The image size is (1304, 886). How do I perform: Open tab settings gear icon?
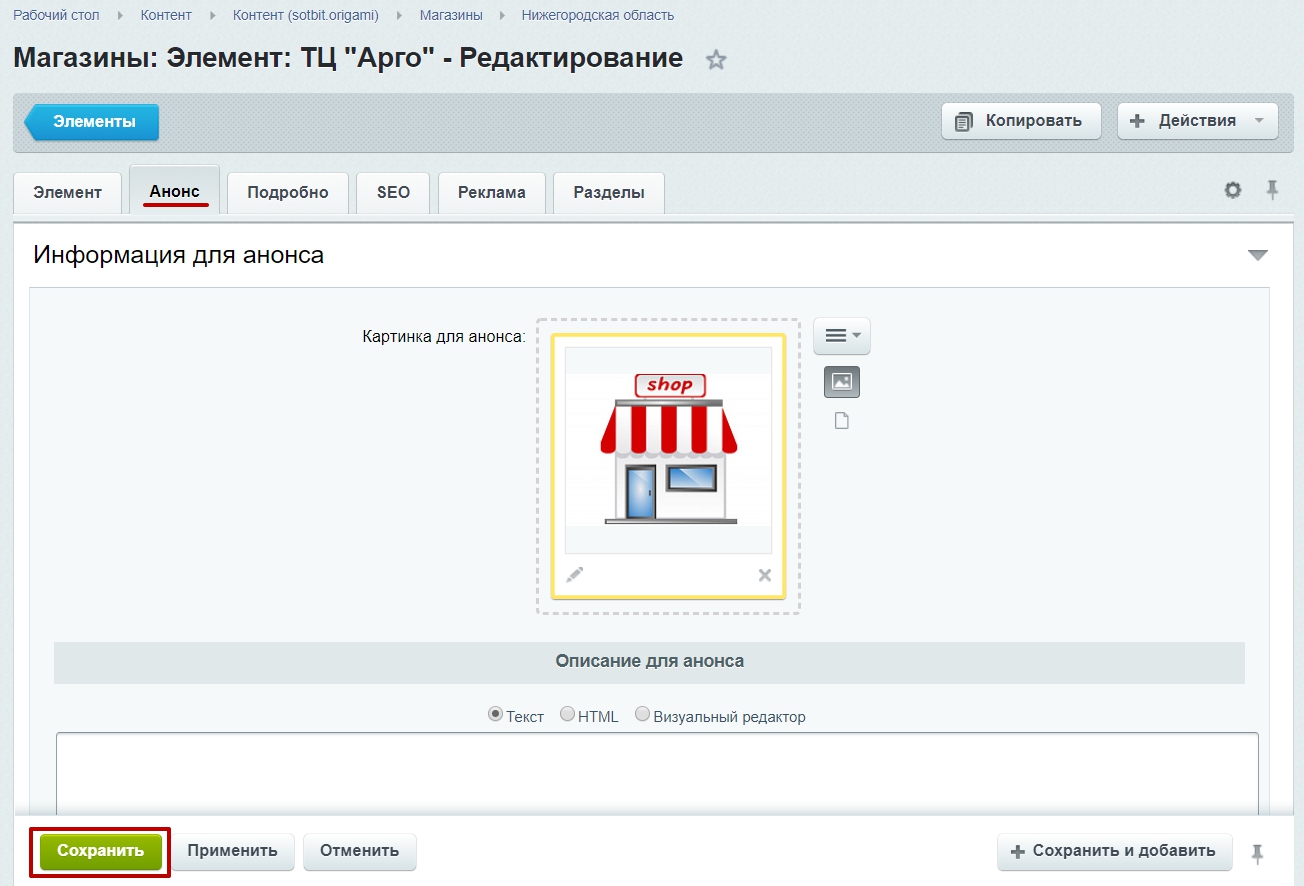(1233, 190)
